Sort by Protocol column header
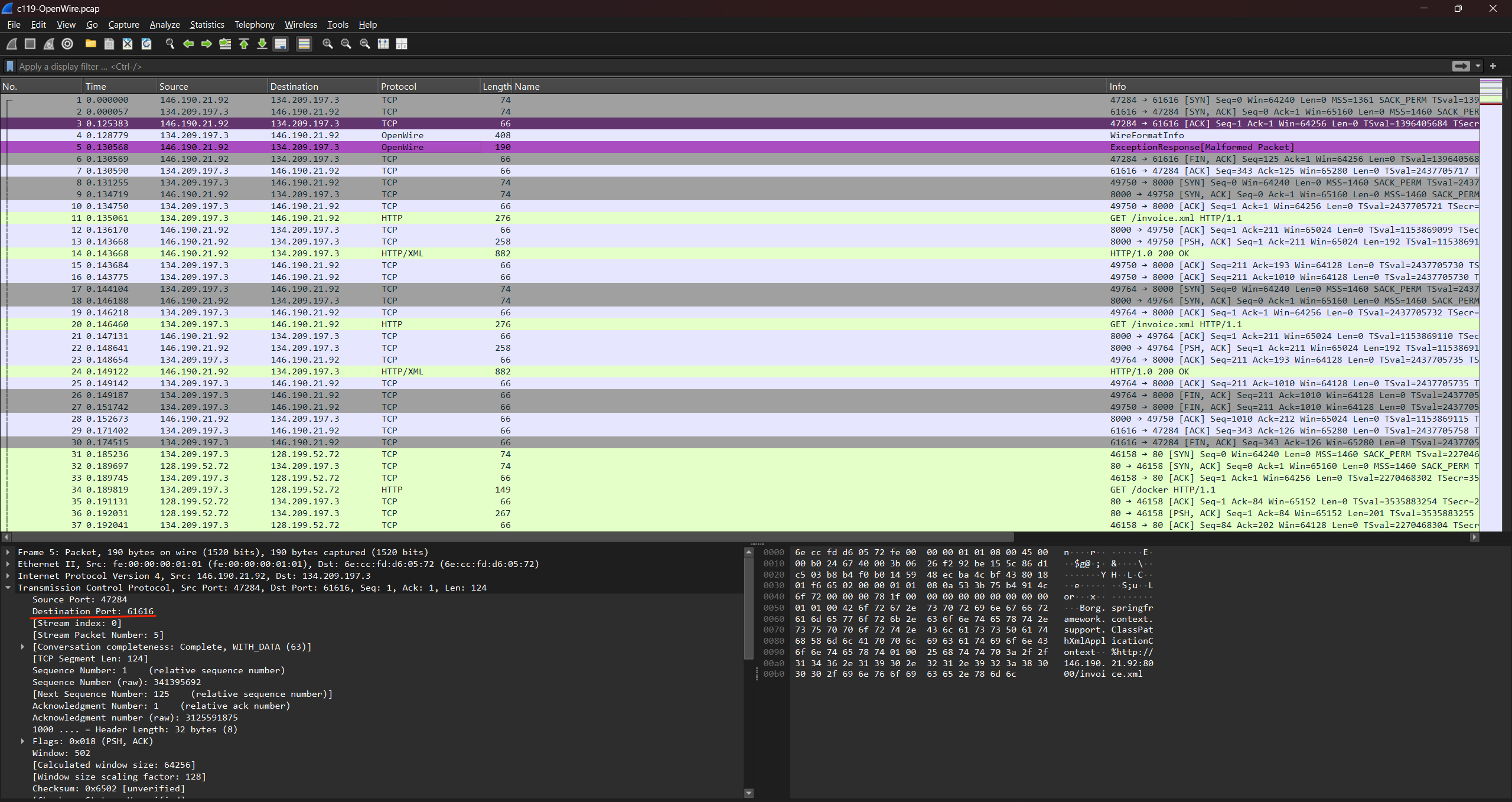1512x802 pixels. pos(428,86)
